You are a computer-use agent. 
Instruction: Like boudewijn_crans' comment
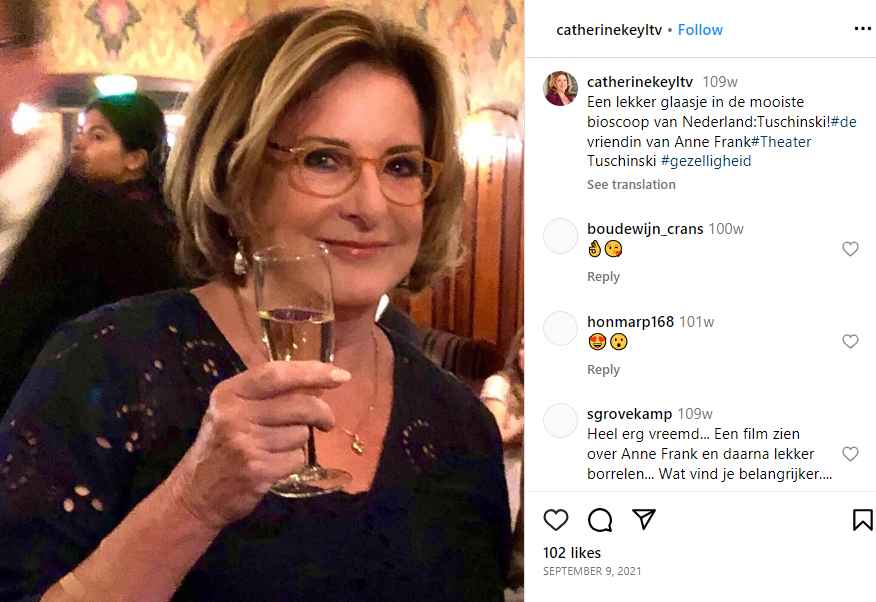point(850,249)
